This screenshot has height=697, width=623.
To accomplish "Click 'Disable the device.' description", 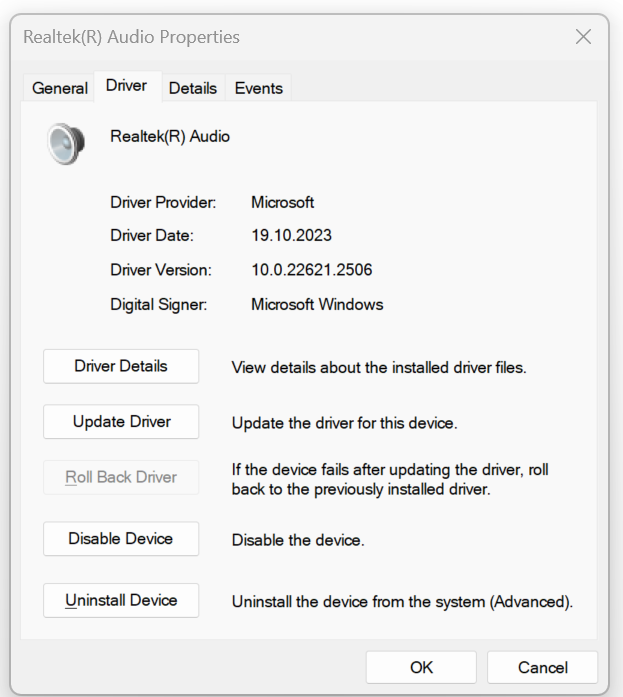I will (x=298, y=540).
